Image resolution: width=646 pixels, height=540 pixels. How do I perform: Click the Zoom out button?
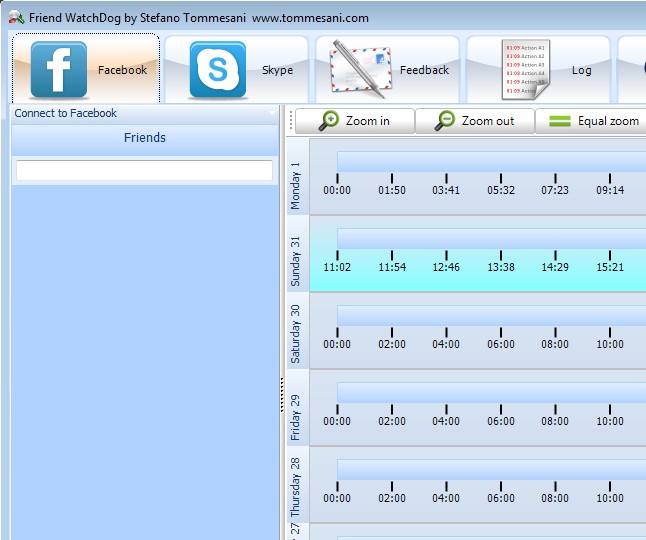pyautogui.click(x=475, y=121)
